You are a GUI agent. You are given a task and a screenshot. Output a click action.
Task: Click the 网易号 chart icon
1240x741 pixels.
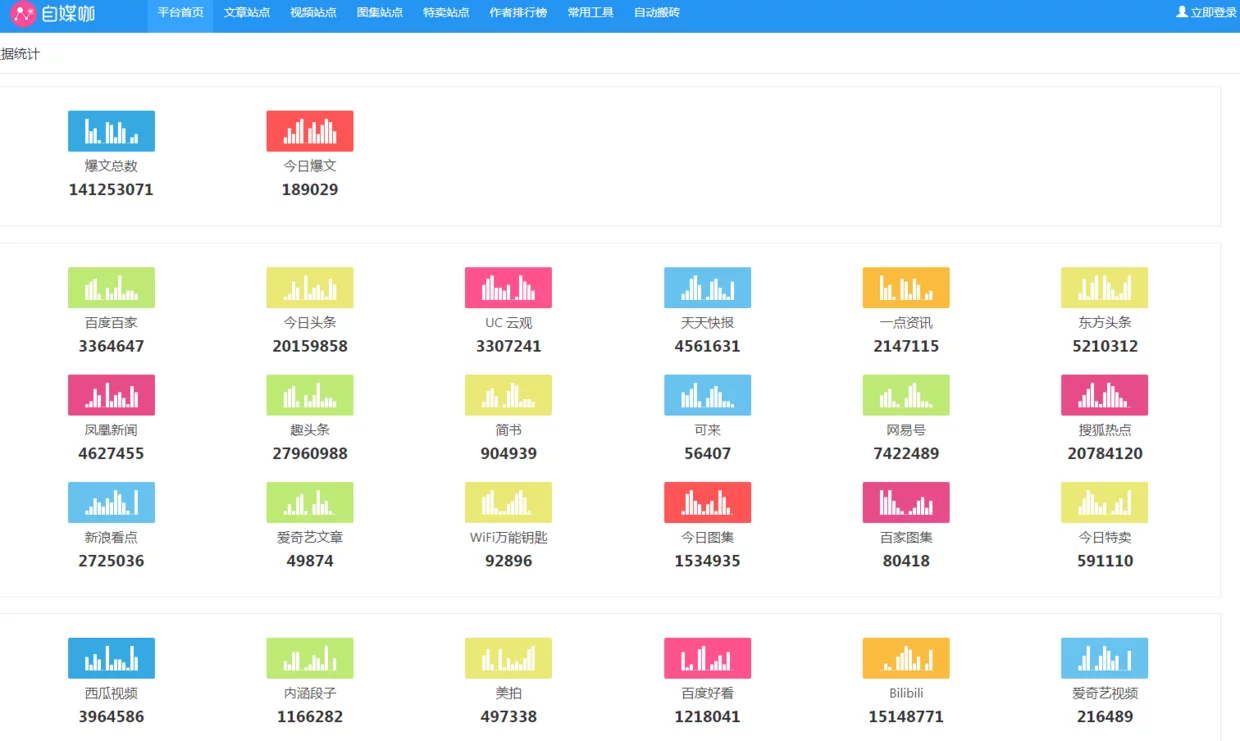click(x=906, y=395)
